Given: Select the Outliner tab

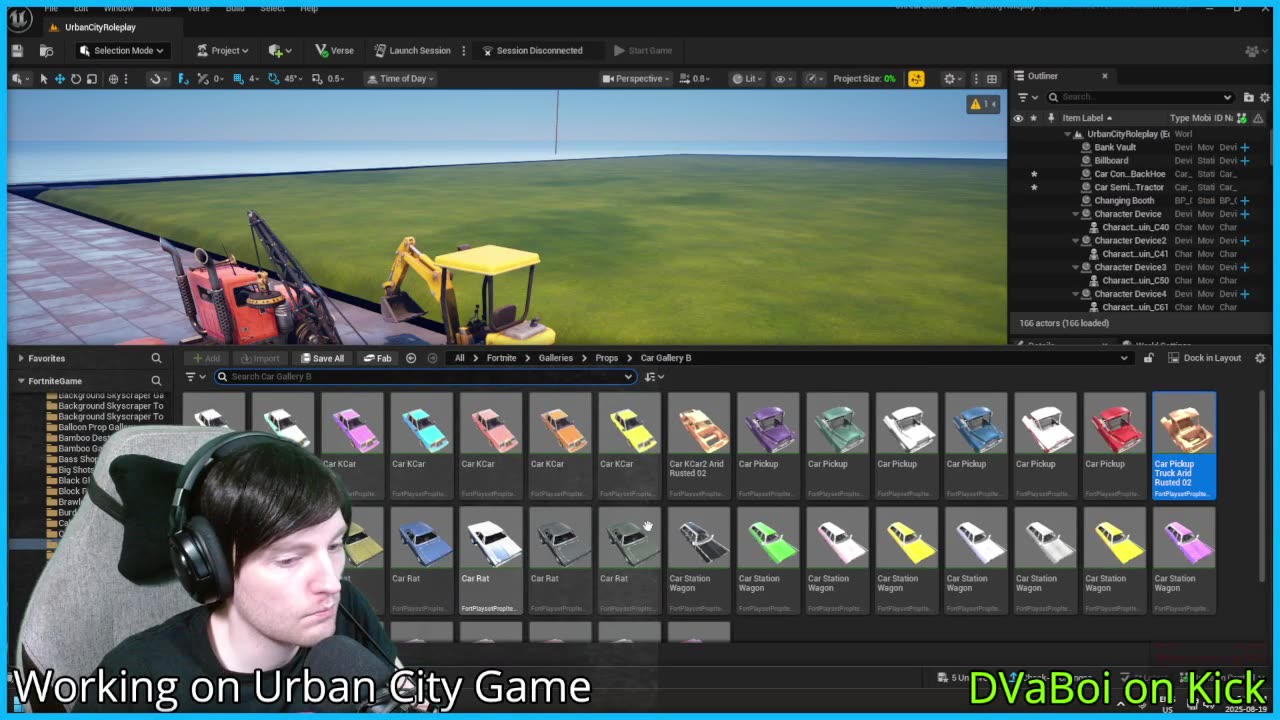Looking at the screenshot, I should pyautogui.click(x=1043, y=76).
